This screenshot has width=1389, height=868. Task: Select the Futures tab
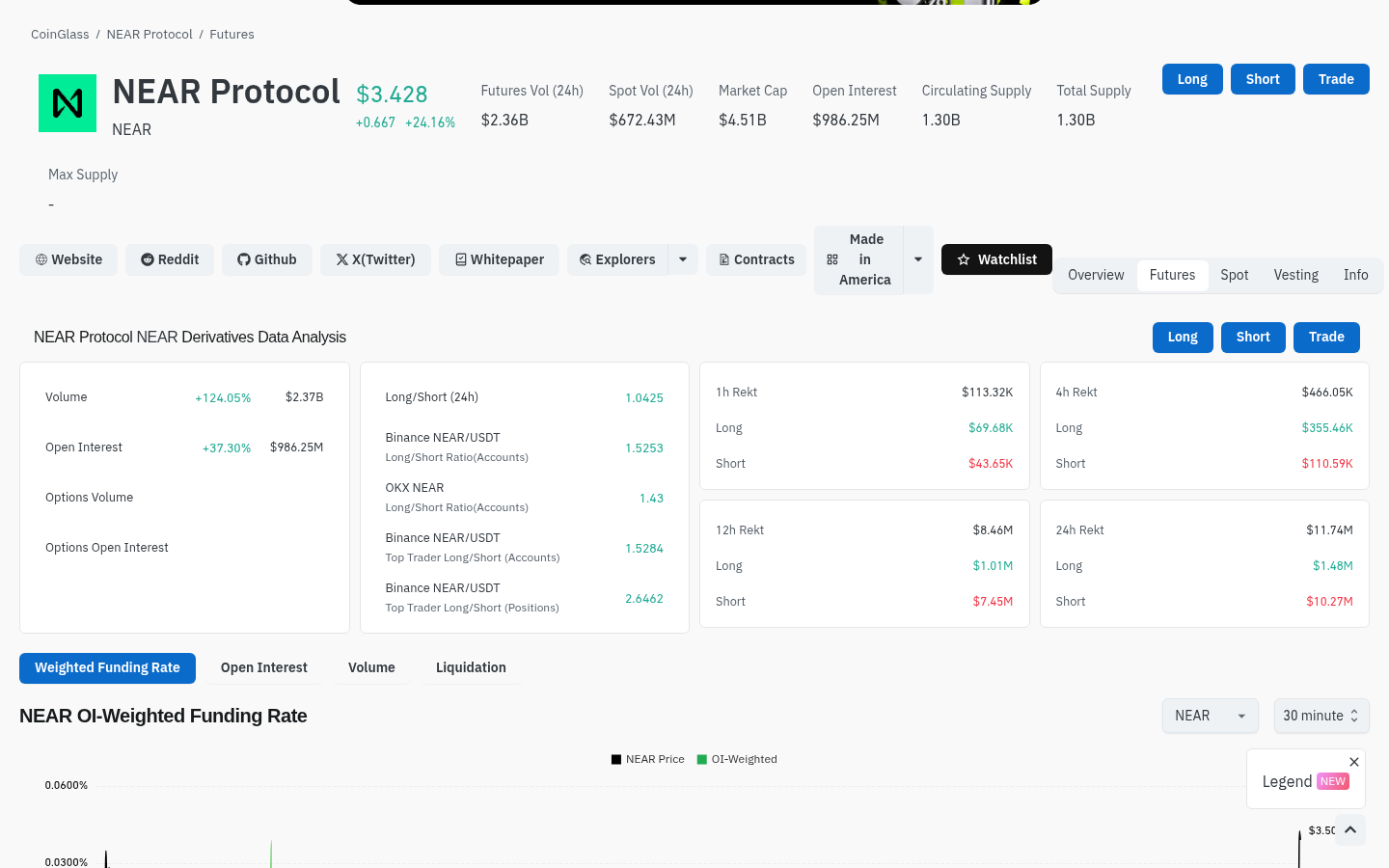click(x=1172, y=275)
